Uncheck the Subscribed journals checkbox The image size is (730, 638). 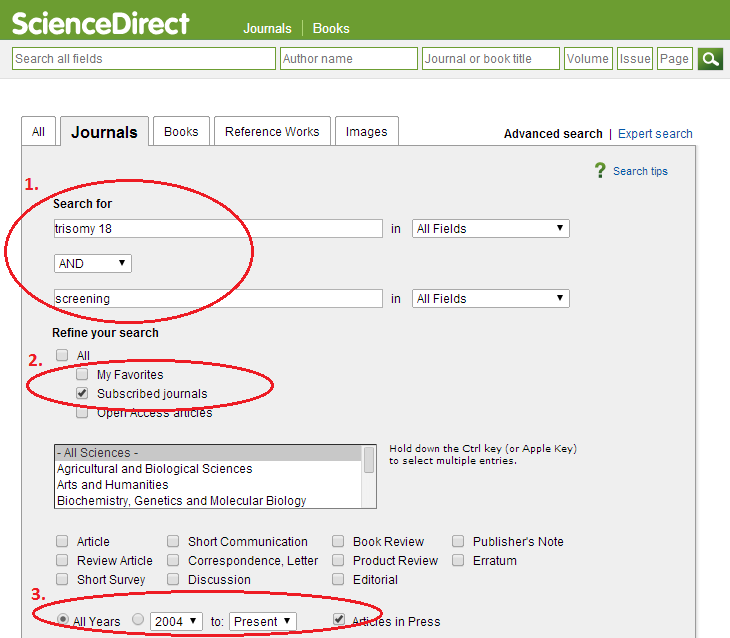coord(83,394)
